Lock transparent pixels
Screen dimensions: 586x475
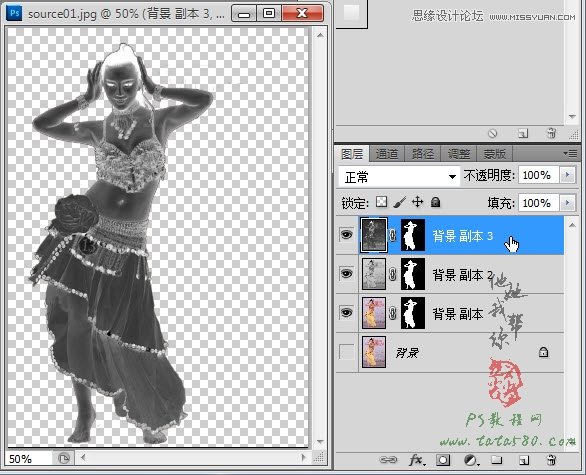pyautogui.click(x=381, y=202)
